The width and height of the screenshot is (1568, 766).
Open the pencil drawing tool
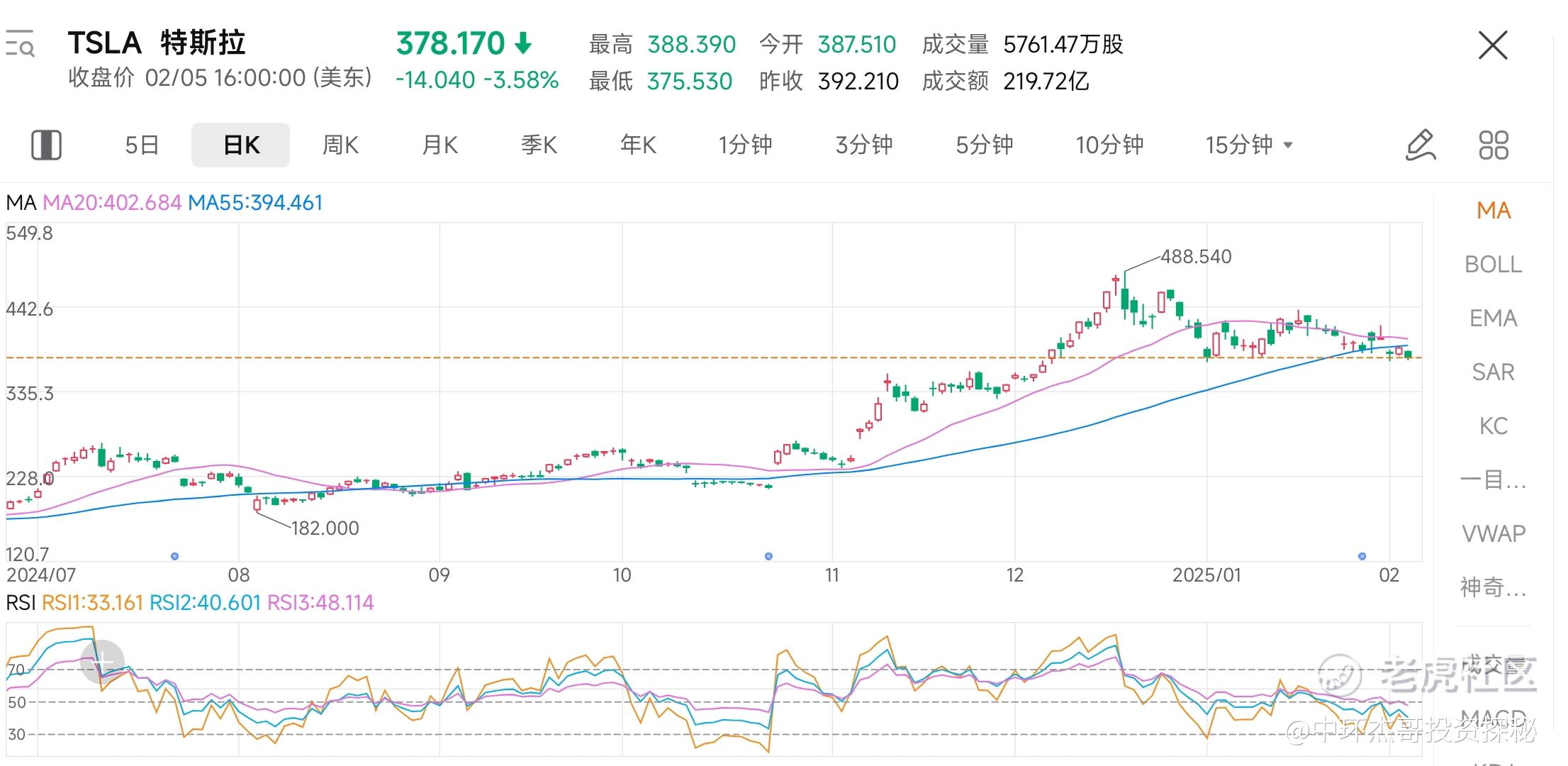point(1420,145)
